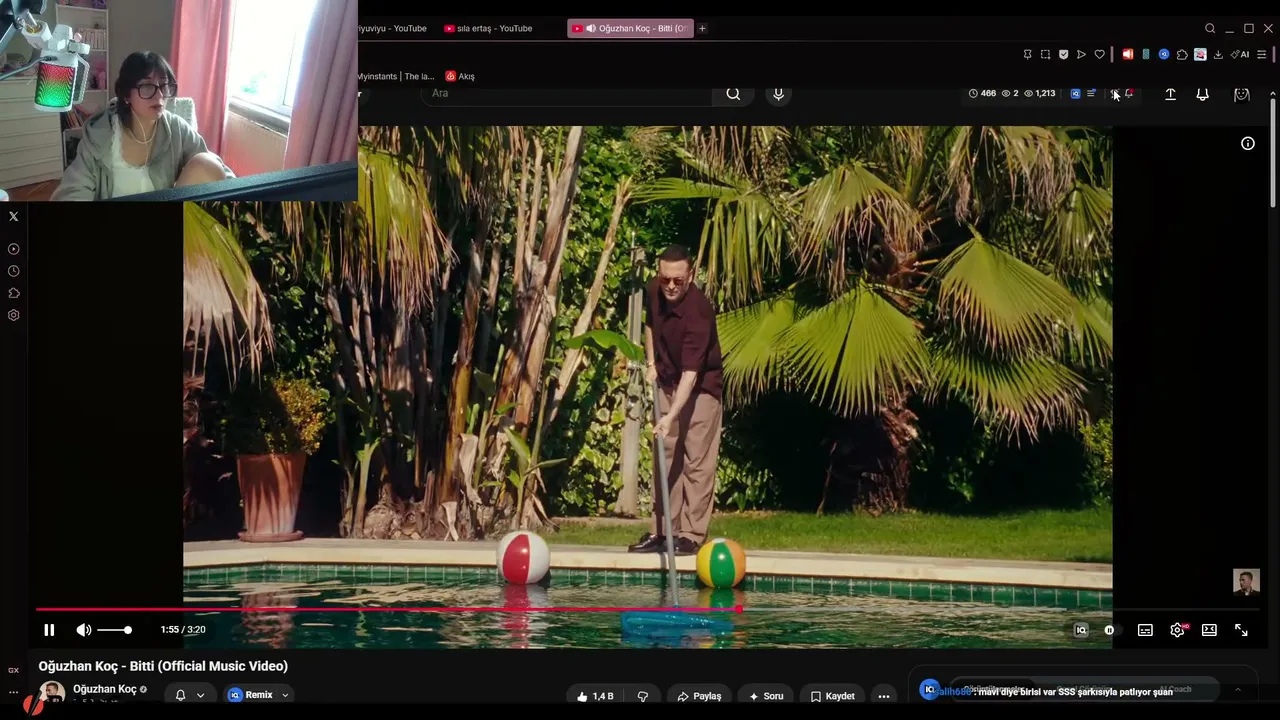This screenshot has width=1280, height=720.
Task: Collapse the chat panel chevron
Action: [1237, 689]
